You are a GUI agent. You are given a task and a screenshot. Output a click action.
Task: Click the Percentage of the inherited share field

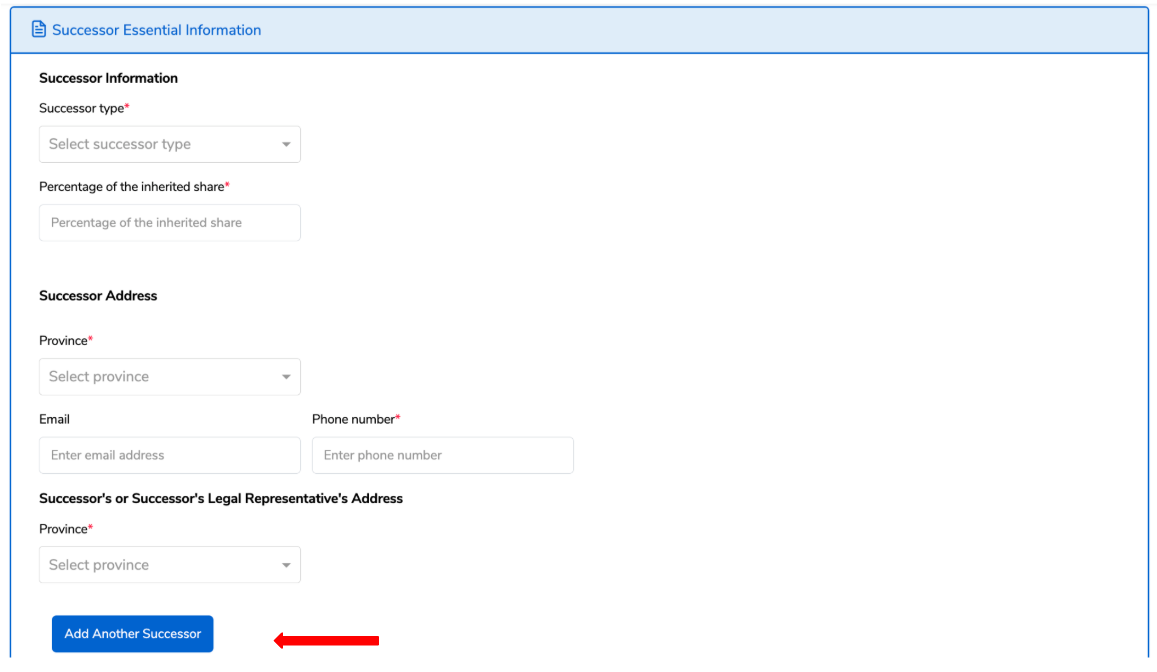point(170,223)
